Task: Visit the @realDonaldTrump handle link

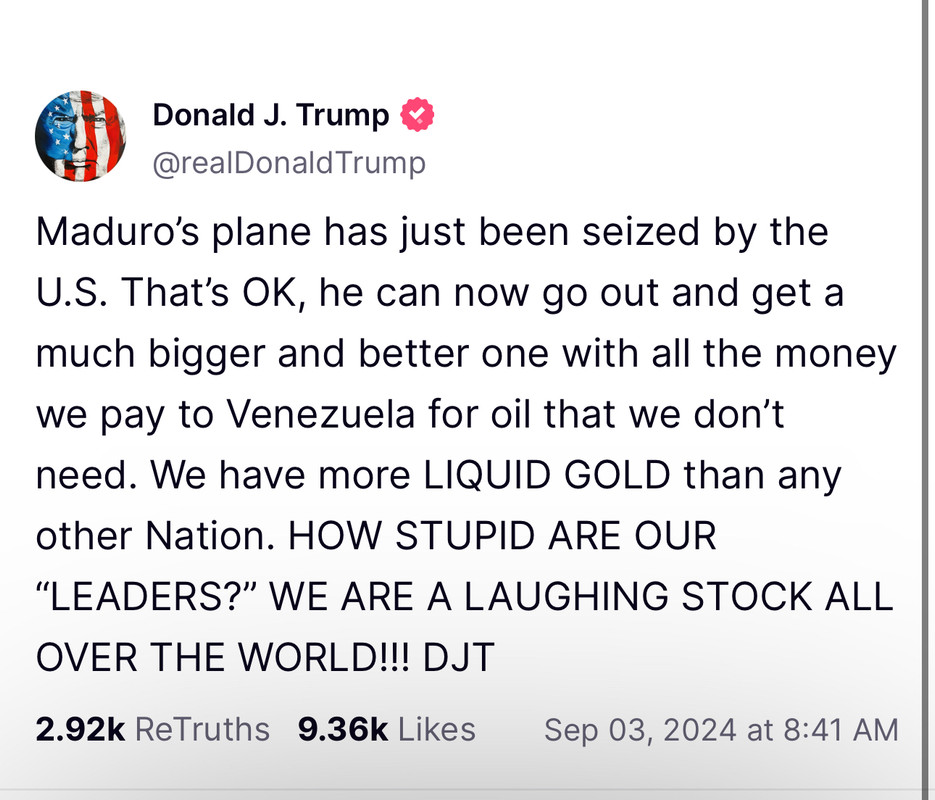Action: point(289,163)
